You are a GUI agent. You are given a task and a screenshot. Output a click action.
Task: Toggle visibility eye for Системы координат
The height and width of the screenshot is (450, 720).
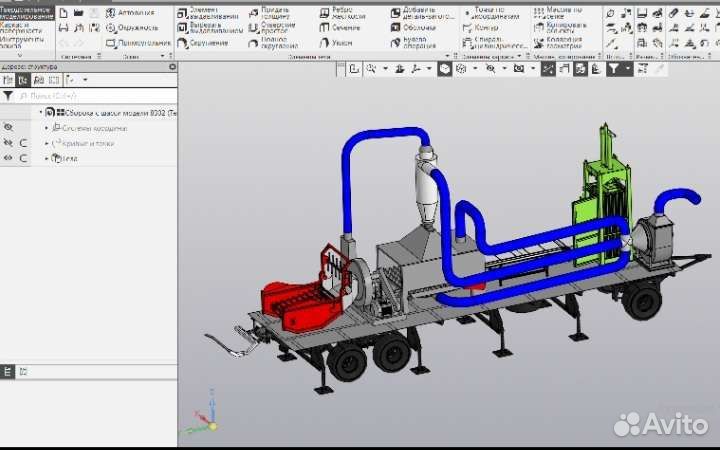click(x=8, y=128)
